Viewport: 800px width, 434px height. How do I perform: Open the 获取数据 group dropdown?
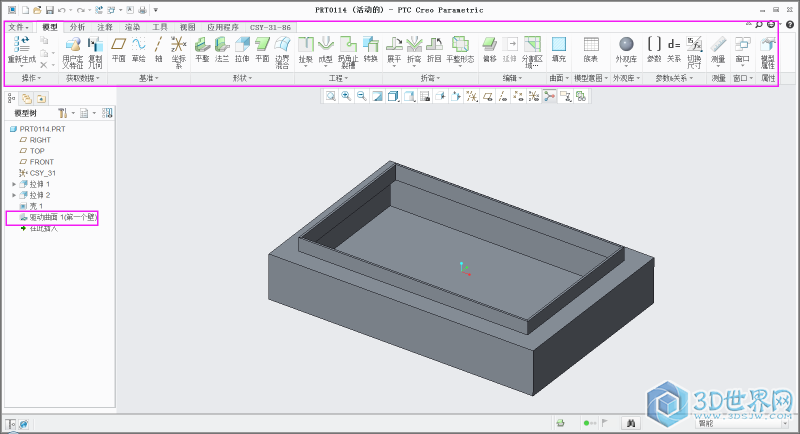[x=83, y=78]
